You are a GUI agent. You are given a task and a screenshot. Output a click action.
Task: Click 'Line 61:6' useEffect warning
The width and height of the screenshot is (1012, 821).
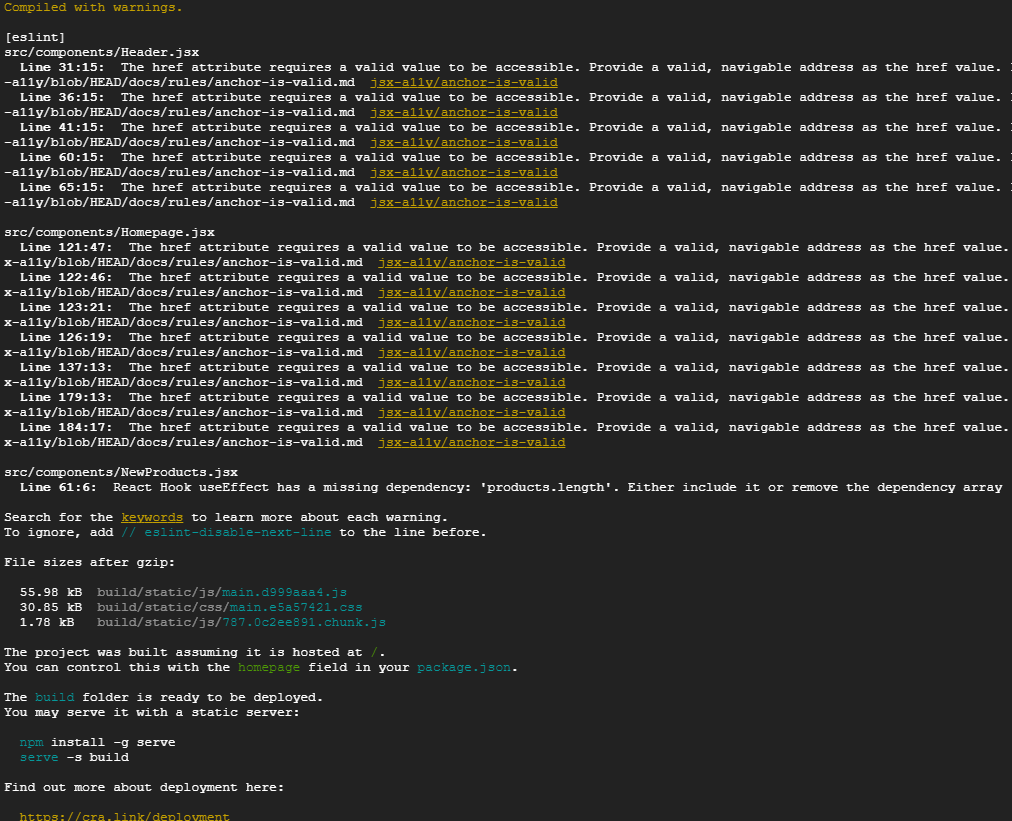point(58,487)
